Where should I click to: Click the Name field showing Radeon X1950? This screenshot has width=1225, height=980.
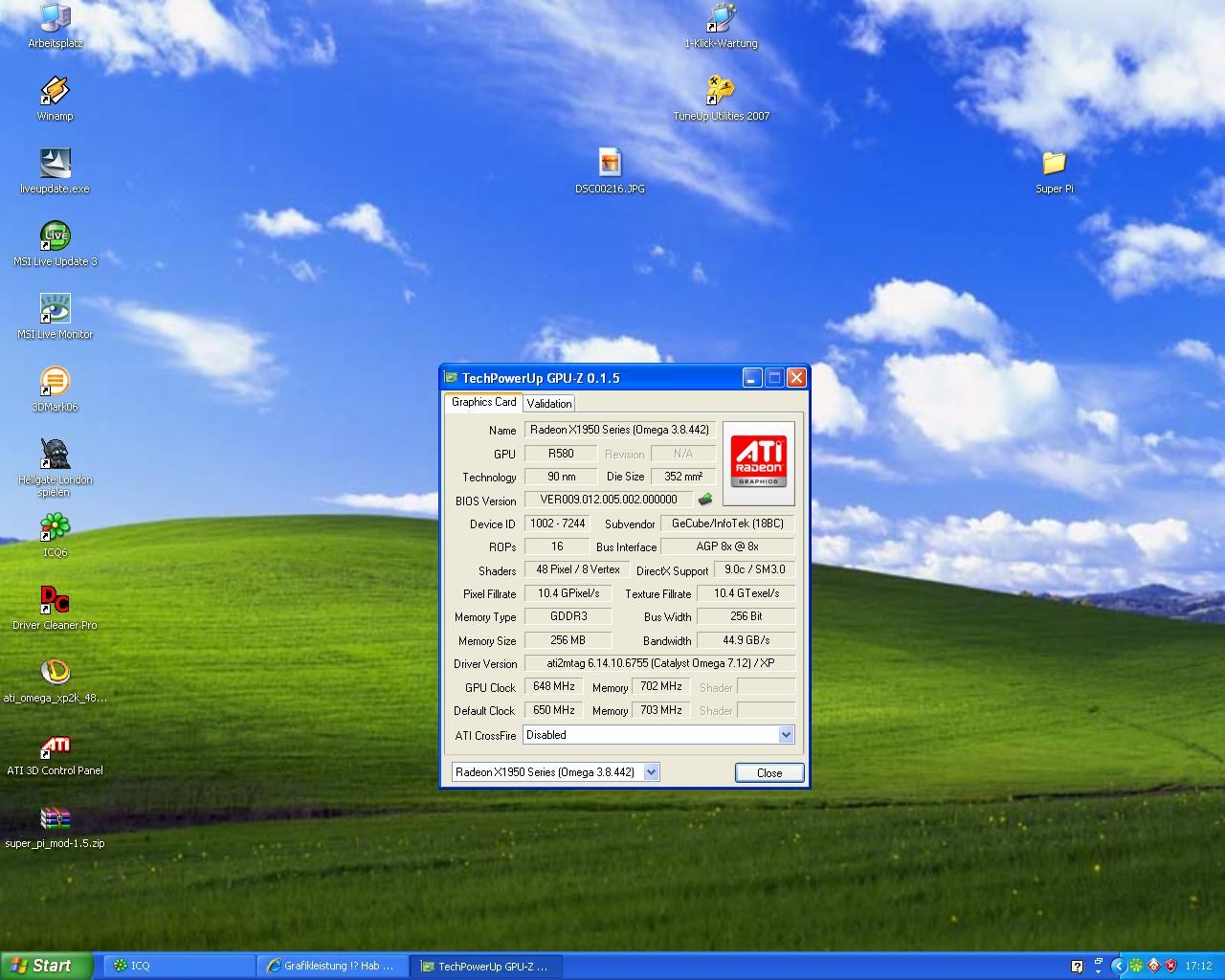click(x=619, y=430)
